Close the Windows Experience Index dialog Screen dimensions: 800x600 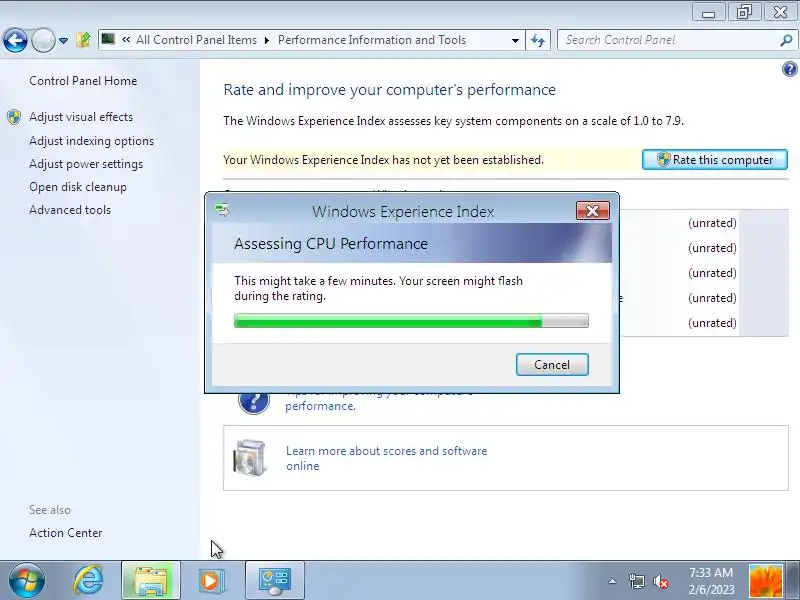[x=592, y=211]
